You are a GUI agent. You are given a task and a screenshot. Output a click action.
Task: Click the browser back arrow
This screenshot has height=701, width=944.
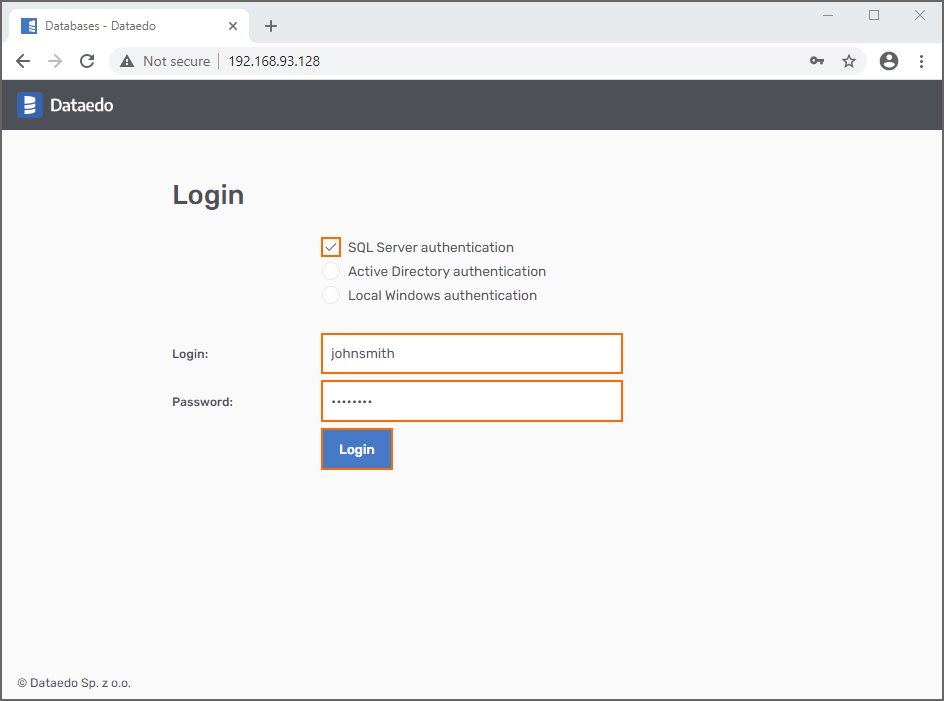click(23, 61)
